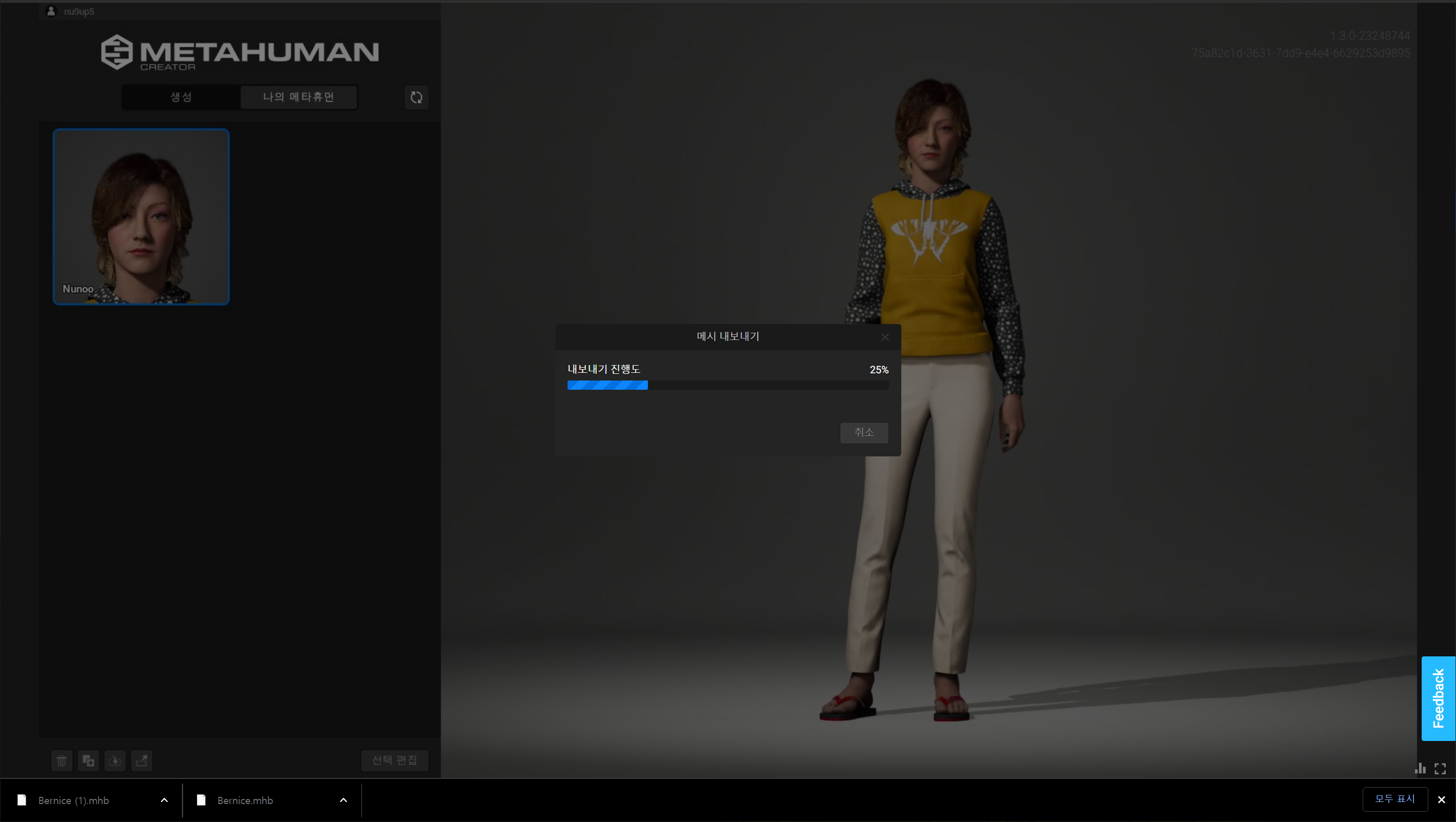1456x822 pixels.
Task: Toggle fullscreen viewport icon
Action: pos(1440,768)
